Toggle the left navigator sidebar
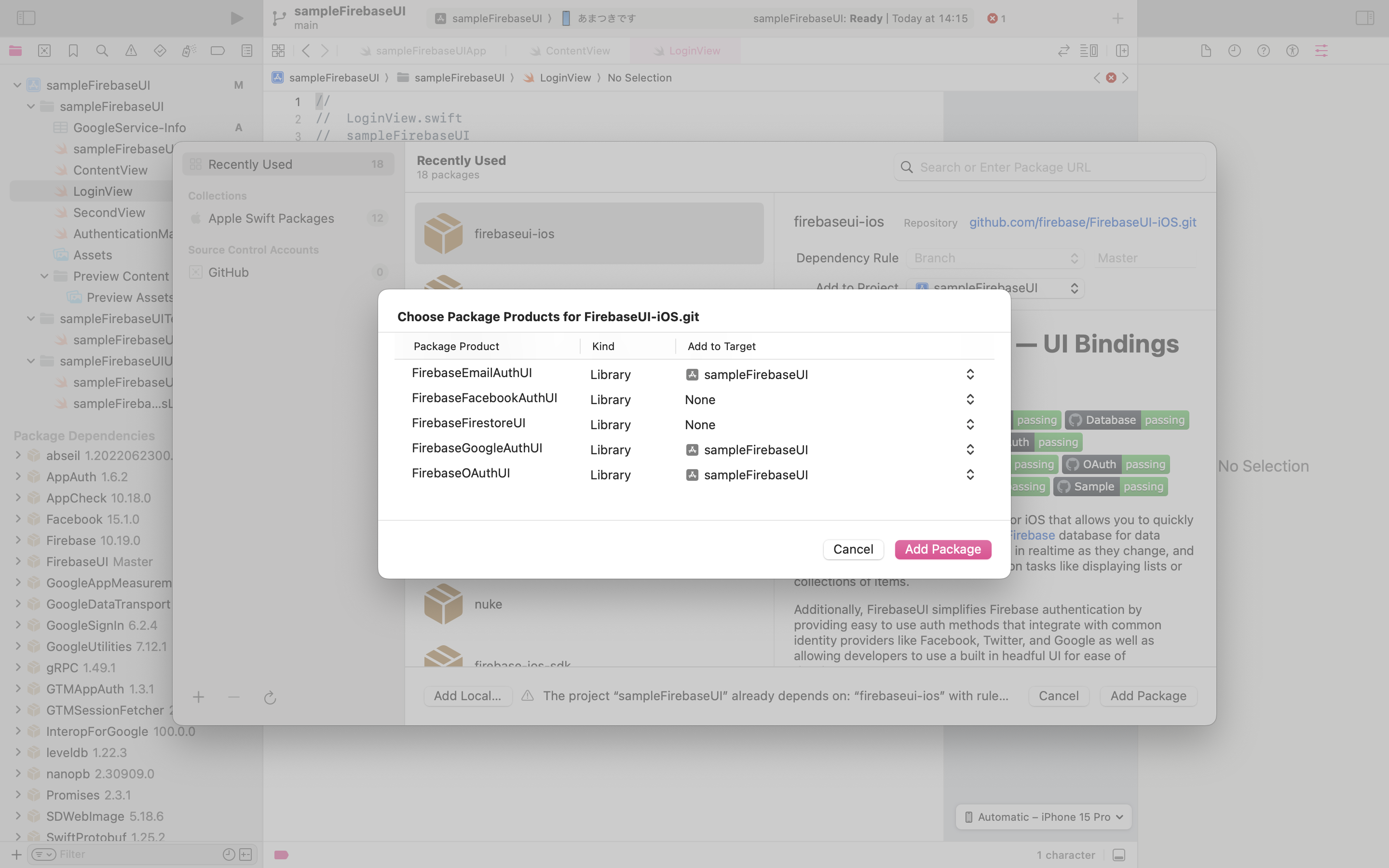1389x868 pixels. coord(26,18)
